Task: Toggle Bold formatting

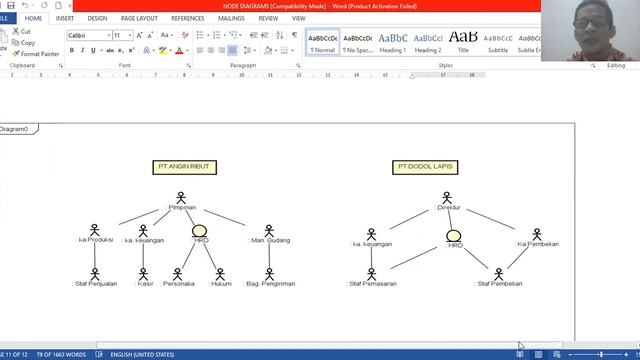Action: [x=72, y=51]
